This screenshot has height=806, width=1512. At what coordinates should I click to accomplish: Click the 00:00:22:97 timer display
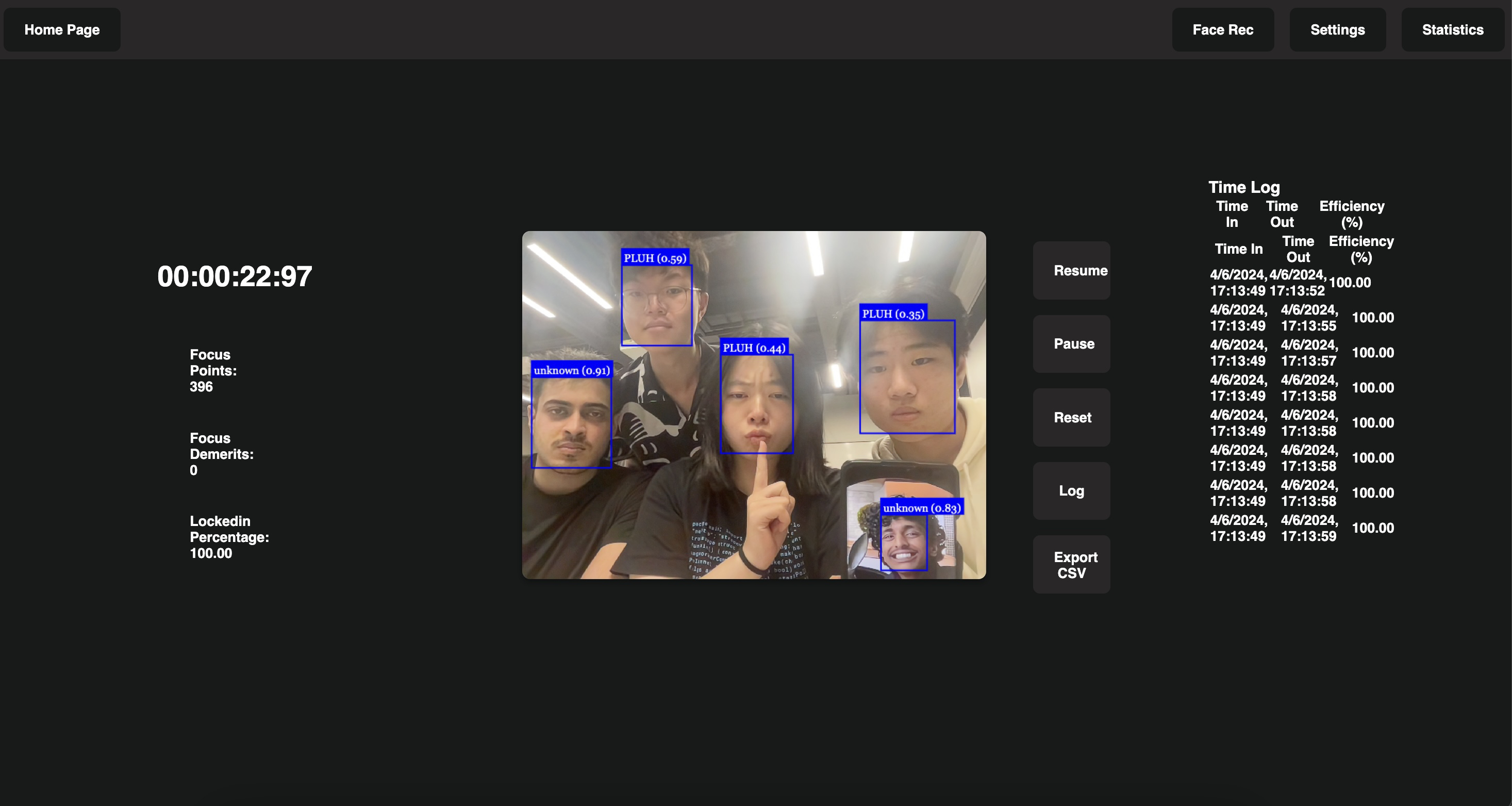pyautogui.click(x=234, y=276)
